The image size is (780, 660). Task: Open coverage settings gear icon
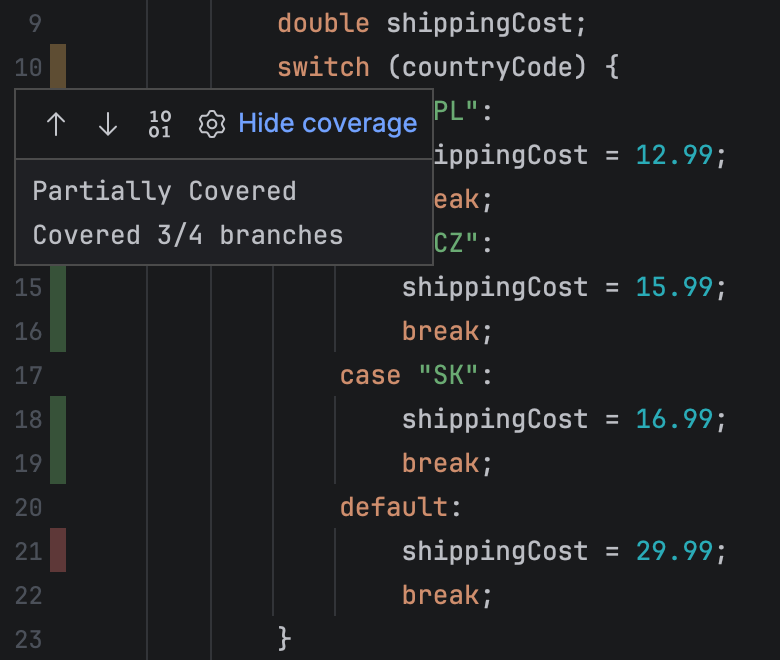pyautogui.click(x=212, y=124)
